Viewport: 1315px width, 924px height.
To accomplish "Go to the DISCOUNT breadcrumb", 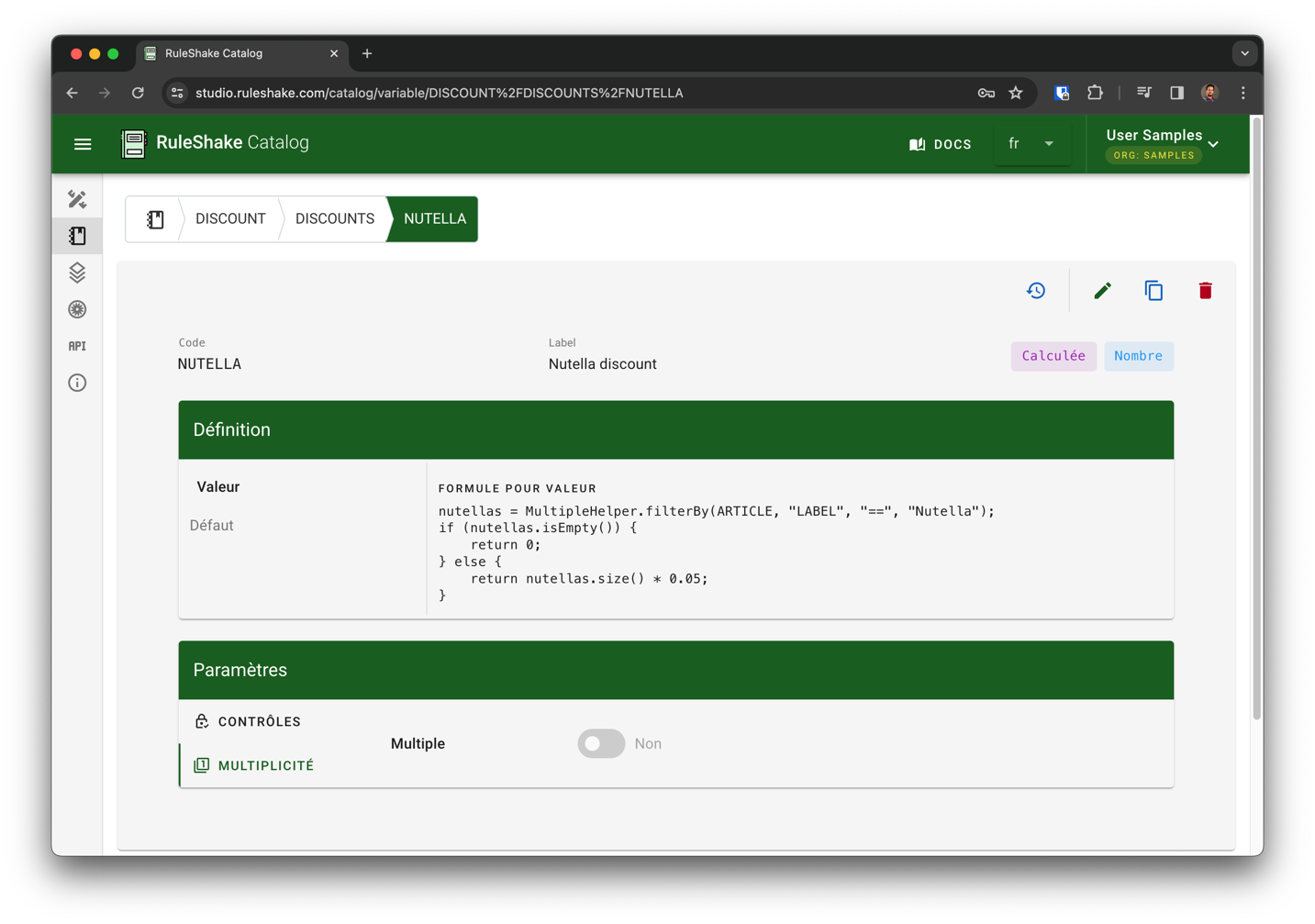I will 230,219.
